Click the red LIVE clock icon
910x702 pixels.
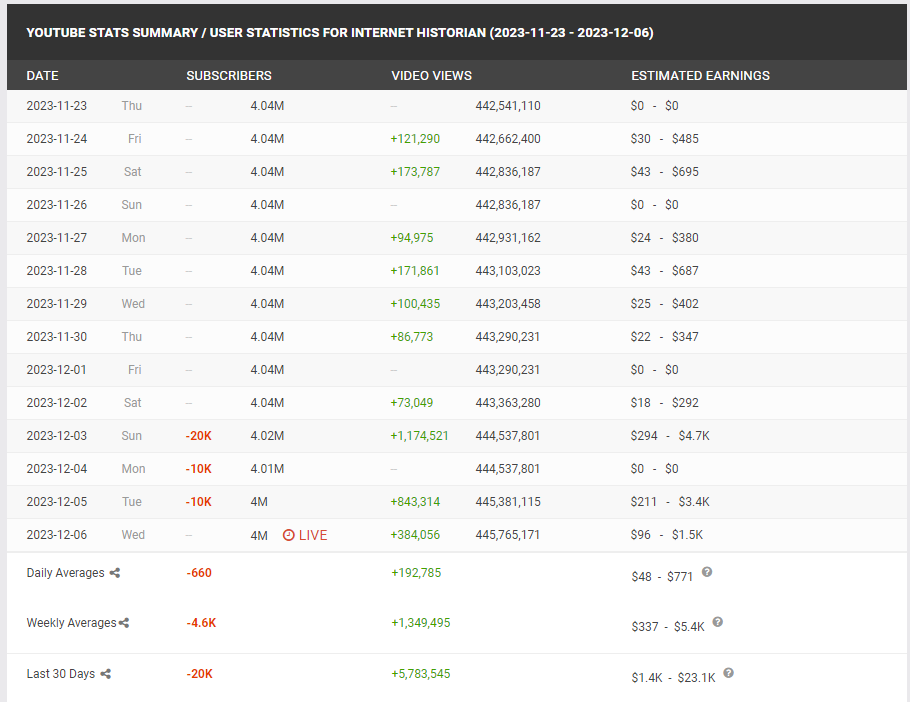pos(288,535)
